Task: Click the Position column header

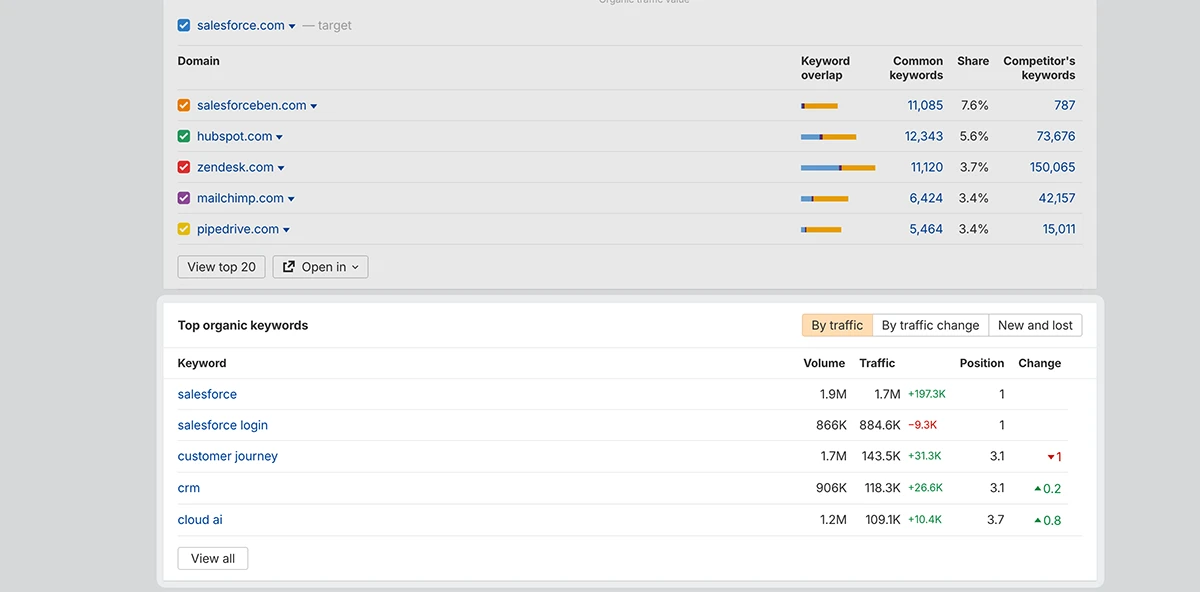Action: click(982, 363)
